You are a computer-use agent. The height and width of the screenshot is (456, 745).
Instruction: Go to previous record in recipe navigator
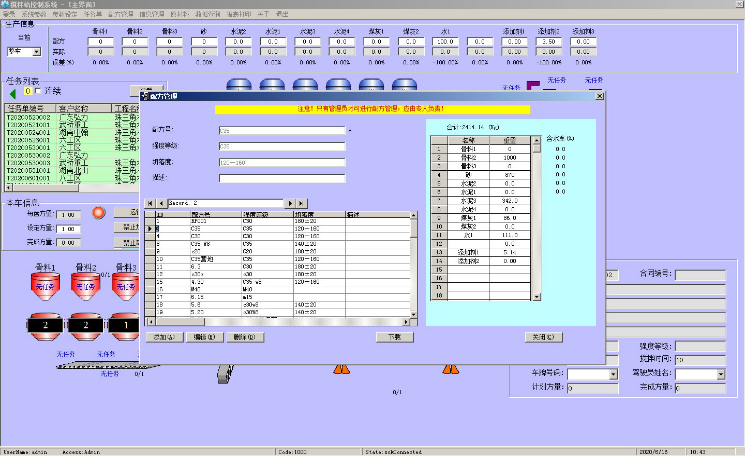tap(162, 203)
